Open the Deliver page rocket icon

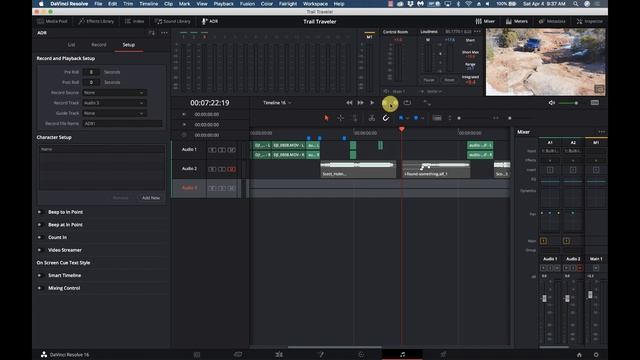pos(443,354)
